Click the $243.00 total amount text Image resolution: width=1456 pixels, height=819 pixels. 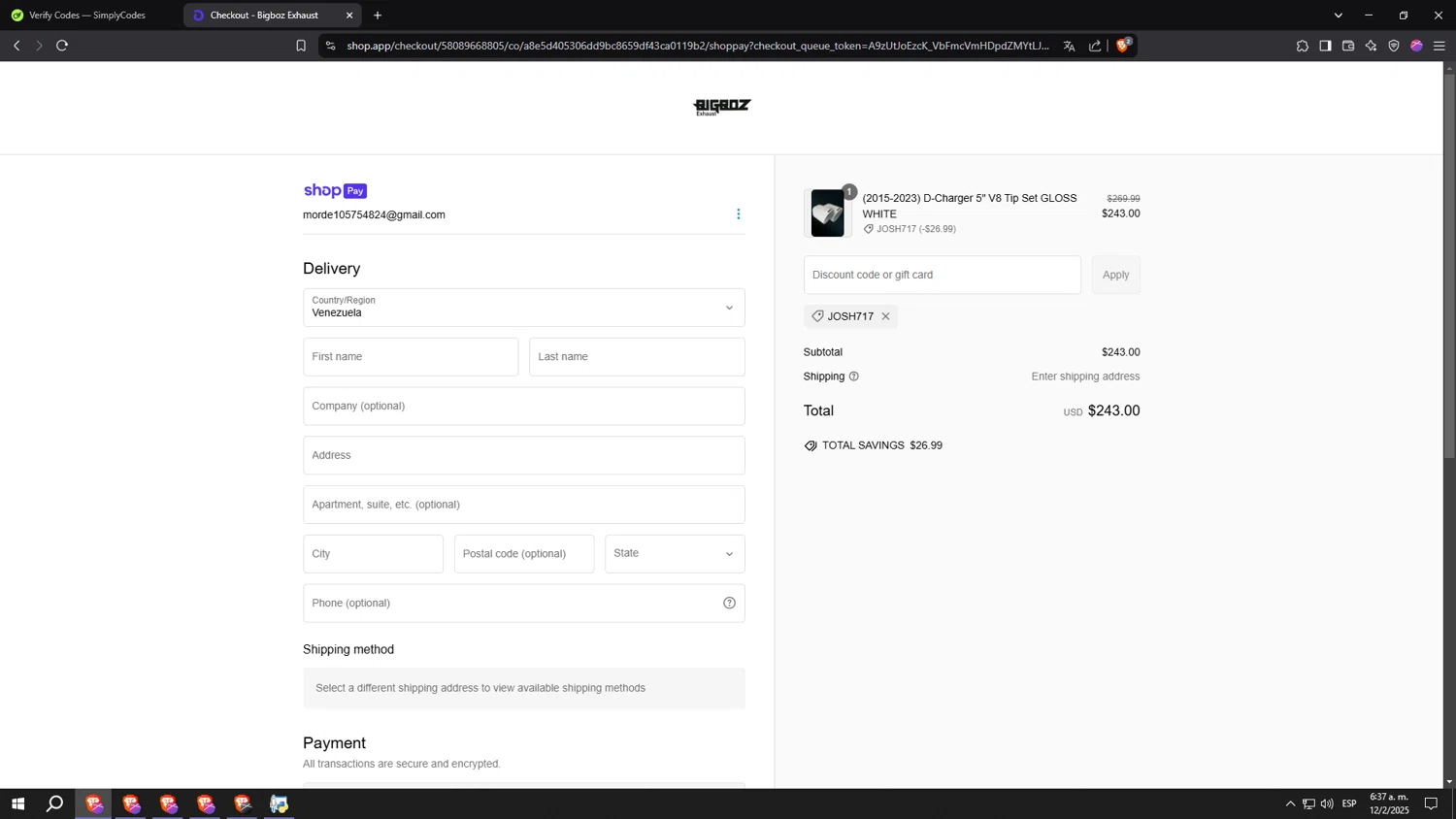[x=1113, y=410]
